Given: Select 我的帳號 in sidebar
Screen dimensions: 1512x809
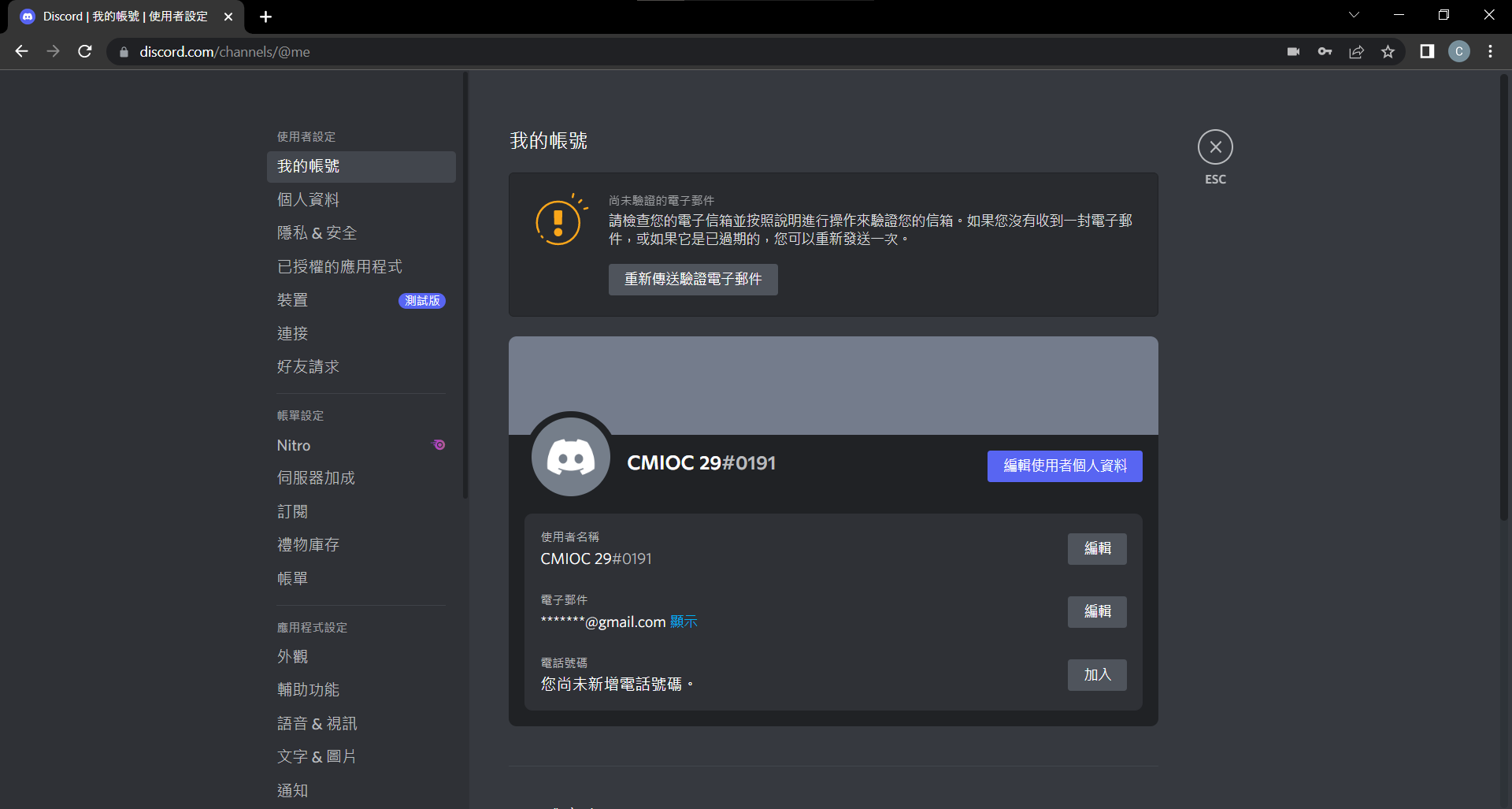Looking at the screenshot, I should (361, 167).
